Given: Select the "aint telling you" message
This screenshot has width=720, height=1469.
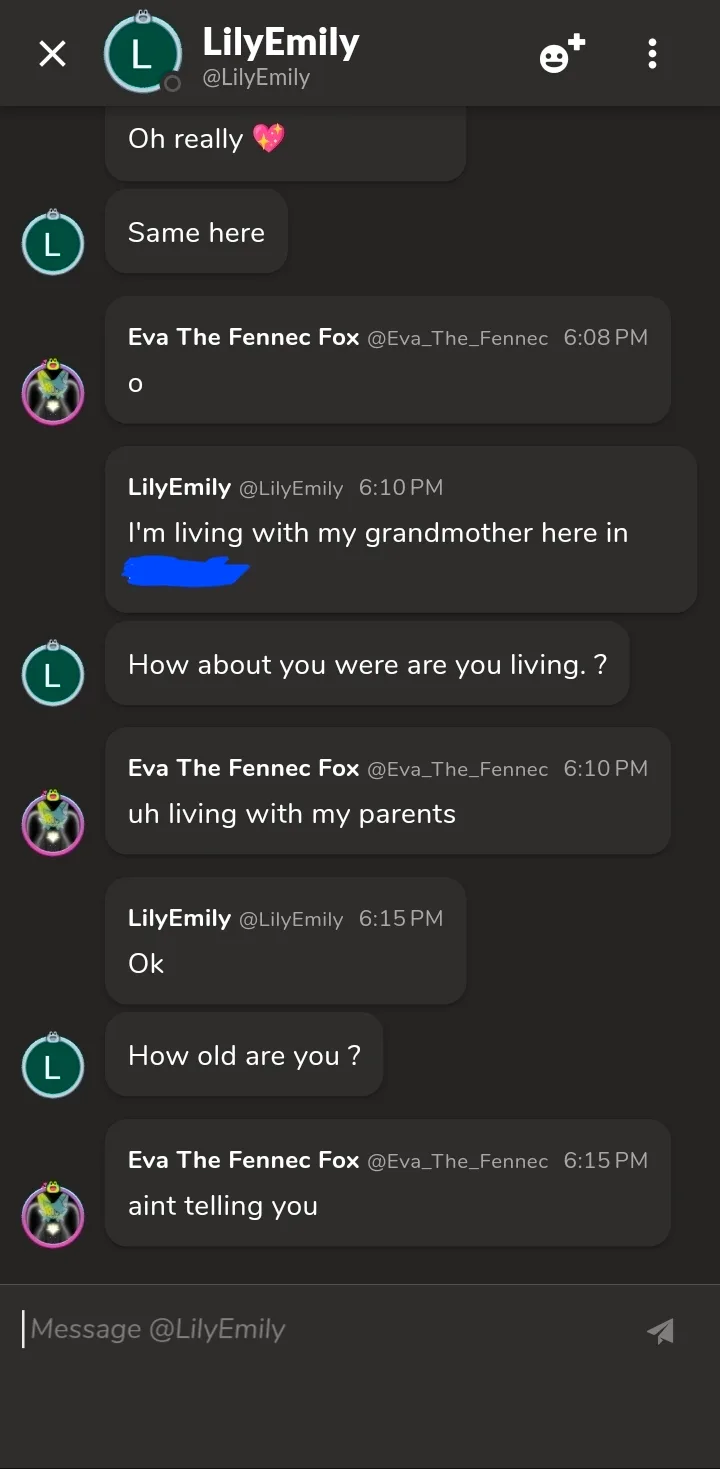Looking at the screenshot, I should coord(223,1206).
